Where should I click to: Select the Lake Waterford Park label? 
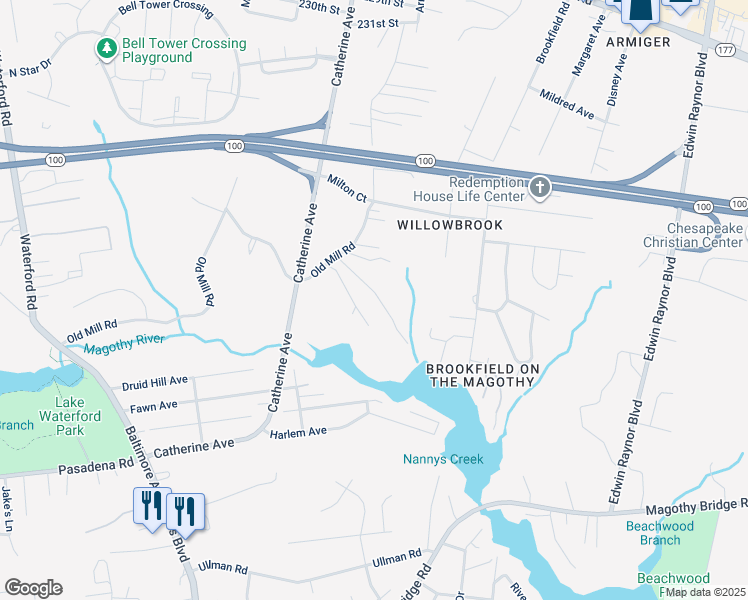70,416
